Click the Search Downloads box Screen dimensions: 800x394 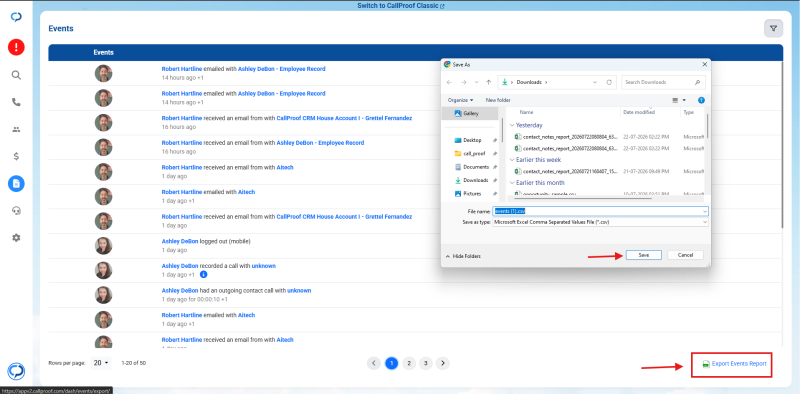pyautogui.click(x=663, y=82)
